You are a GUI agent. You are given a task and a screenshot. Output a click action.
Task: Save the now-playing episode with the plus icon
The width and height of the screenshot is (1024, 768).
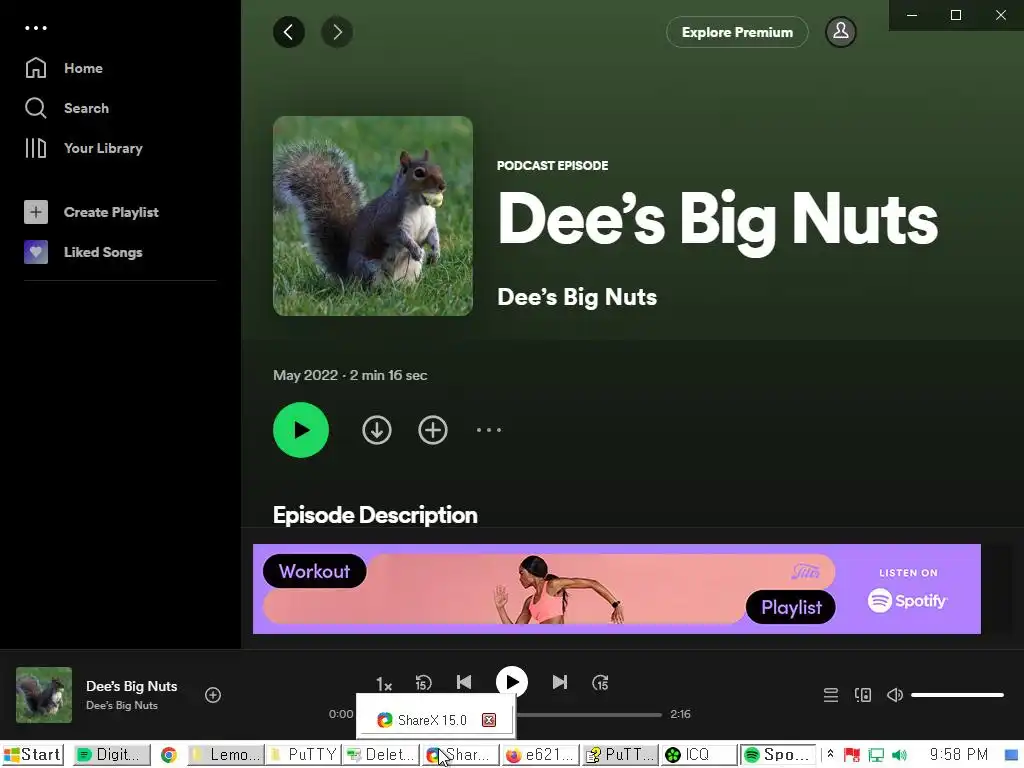(x=213, y=695)
